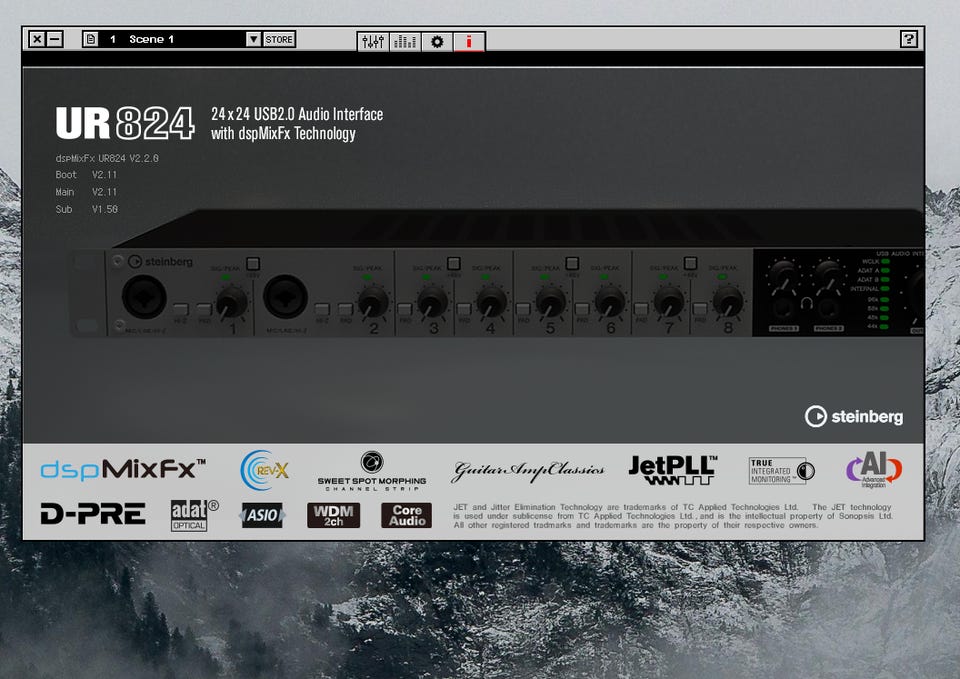
Task: Click the 'Boot V2.11' firmware line
Action: pos(86,175)
